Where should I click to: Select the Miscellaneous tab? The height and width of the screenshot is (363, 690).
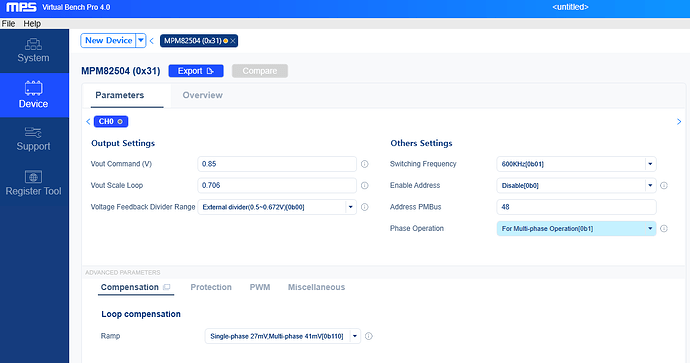(316, 287)
